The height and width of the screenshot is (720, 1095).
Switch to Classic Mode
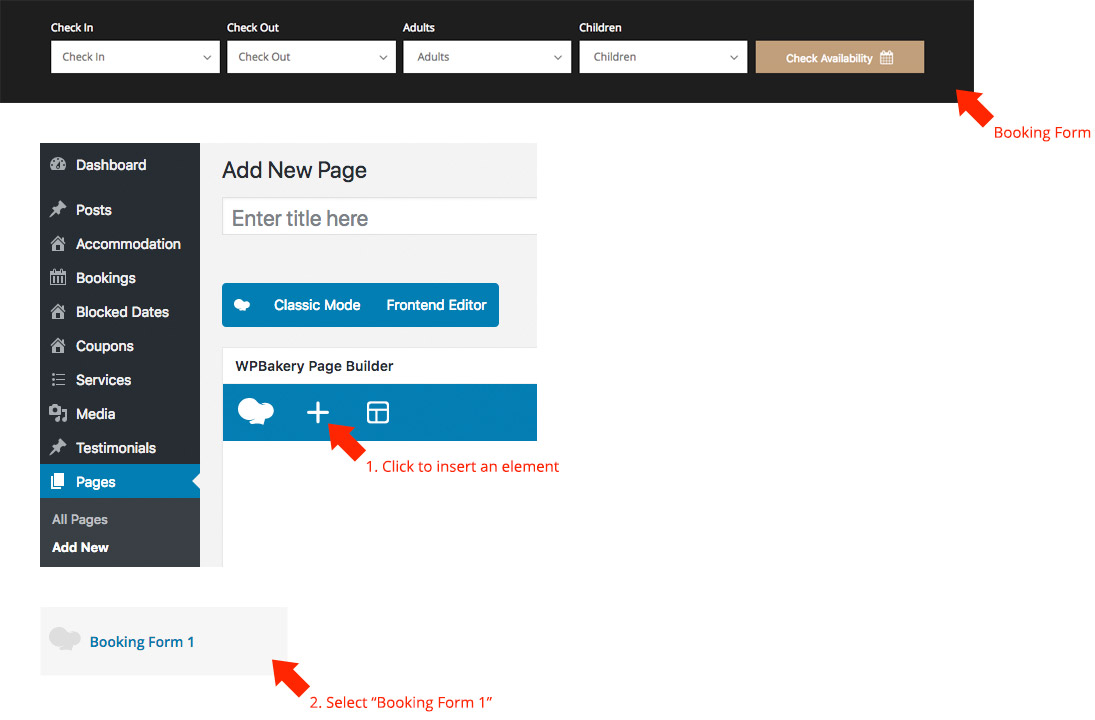point(317,305)
